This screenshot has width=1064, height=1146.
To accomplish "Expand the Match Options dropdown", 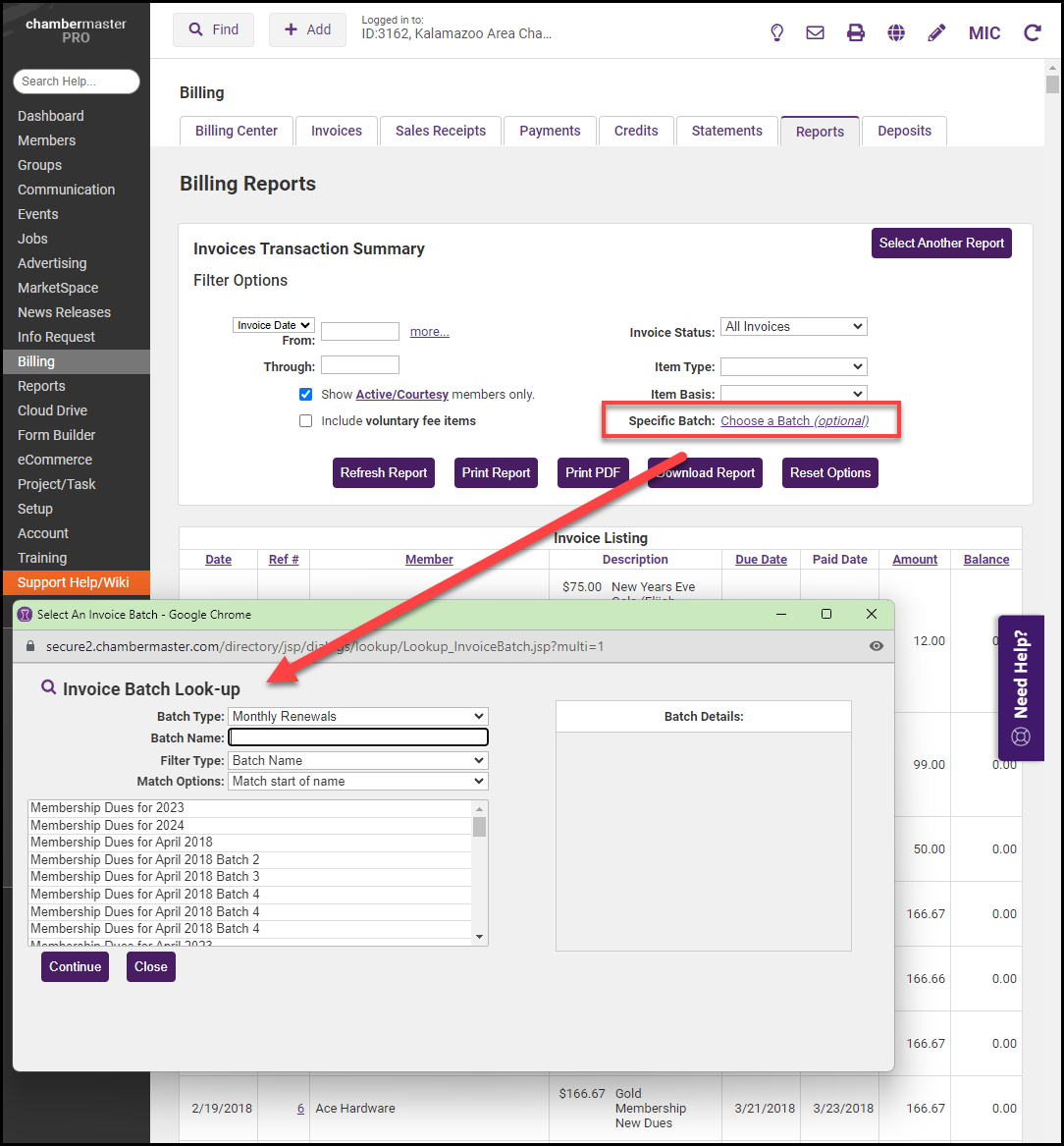I will click(x=357, y=782).
